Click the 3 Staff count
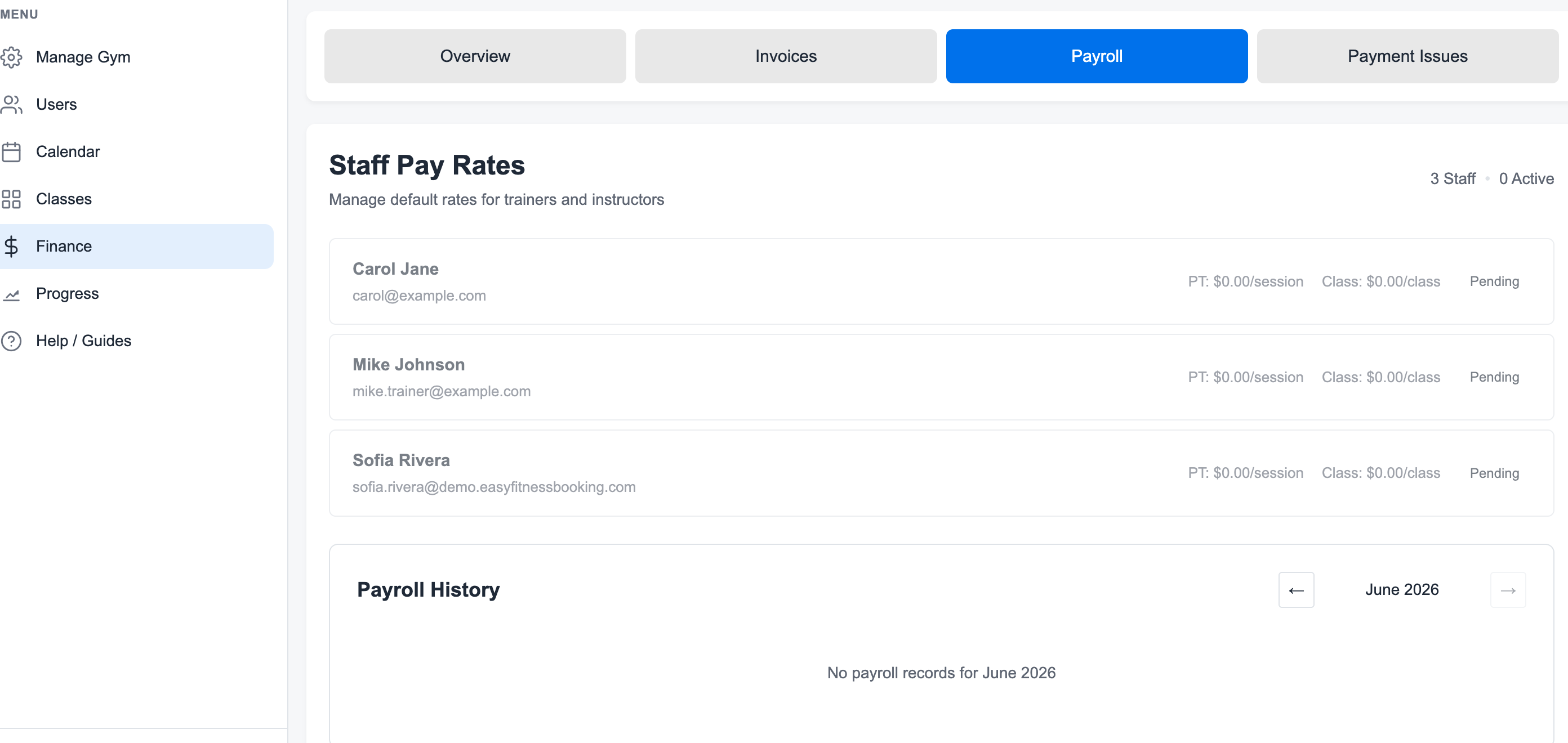1568x743 pixels. coord(1453,179)
